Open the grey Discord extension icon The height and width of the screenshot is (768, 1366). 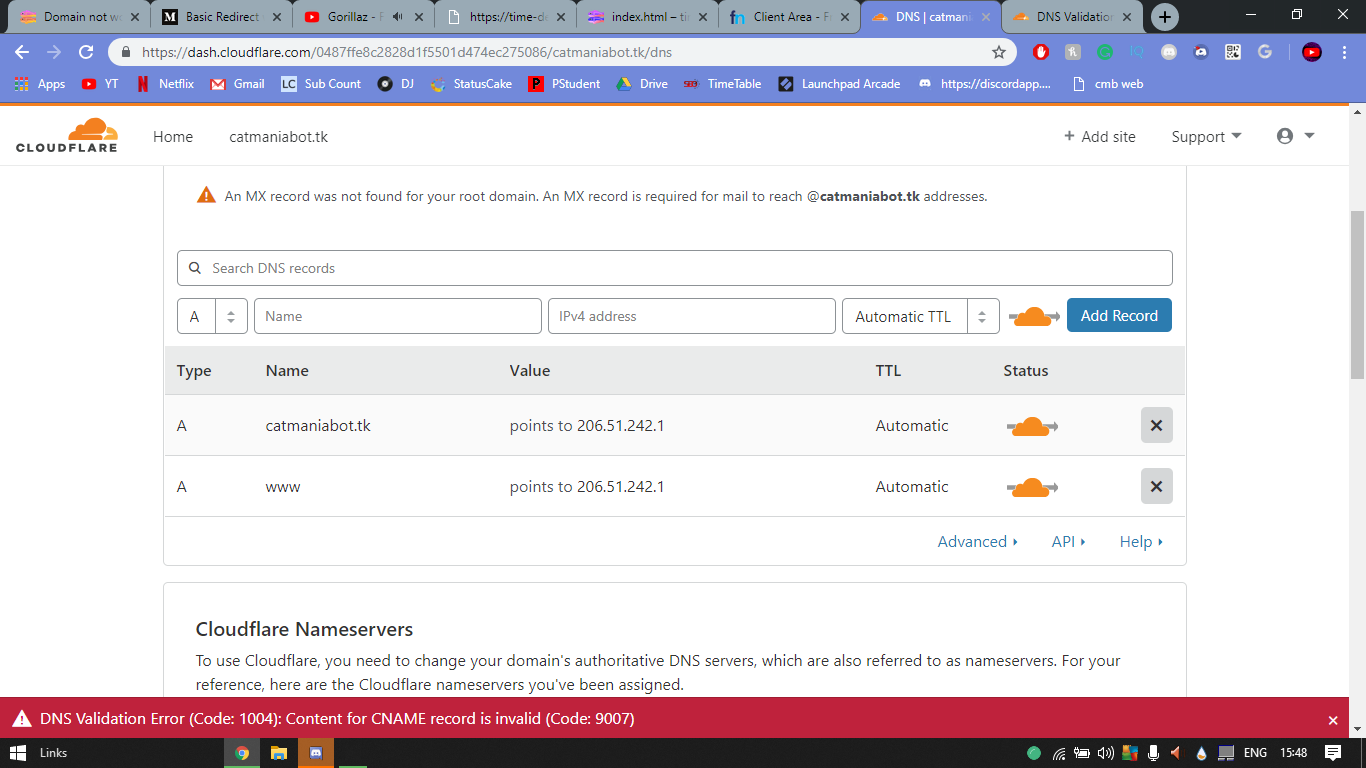point(1169,52)
